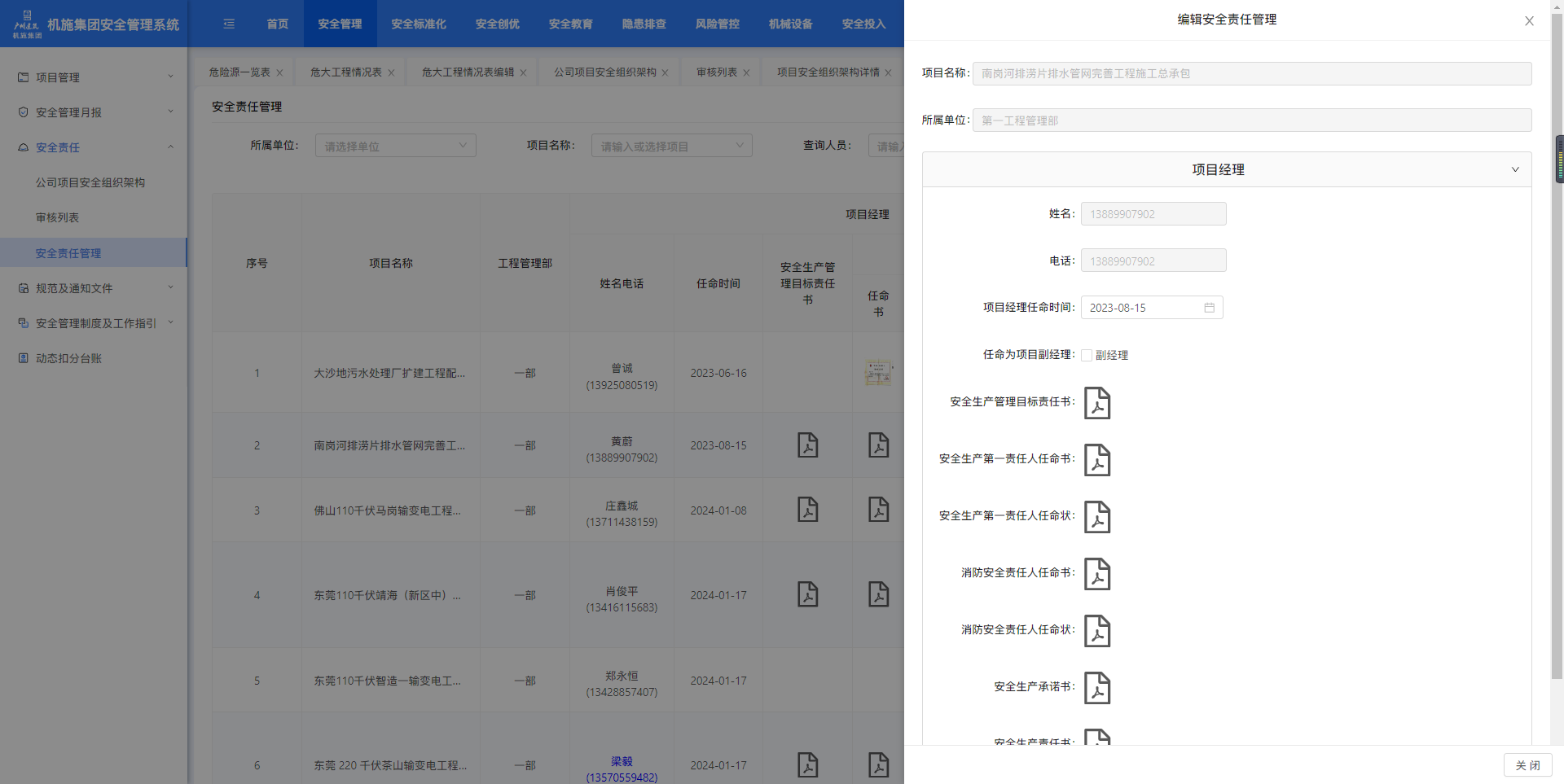The width and height of the screenshot is (1564, 784).
Task: Close the 危险源一览表 tab
Action: click(x=279, y=72)
